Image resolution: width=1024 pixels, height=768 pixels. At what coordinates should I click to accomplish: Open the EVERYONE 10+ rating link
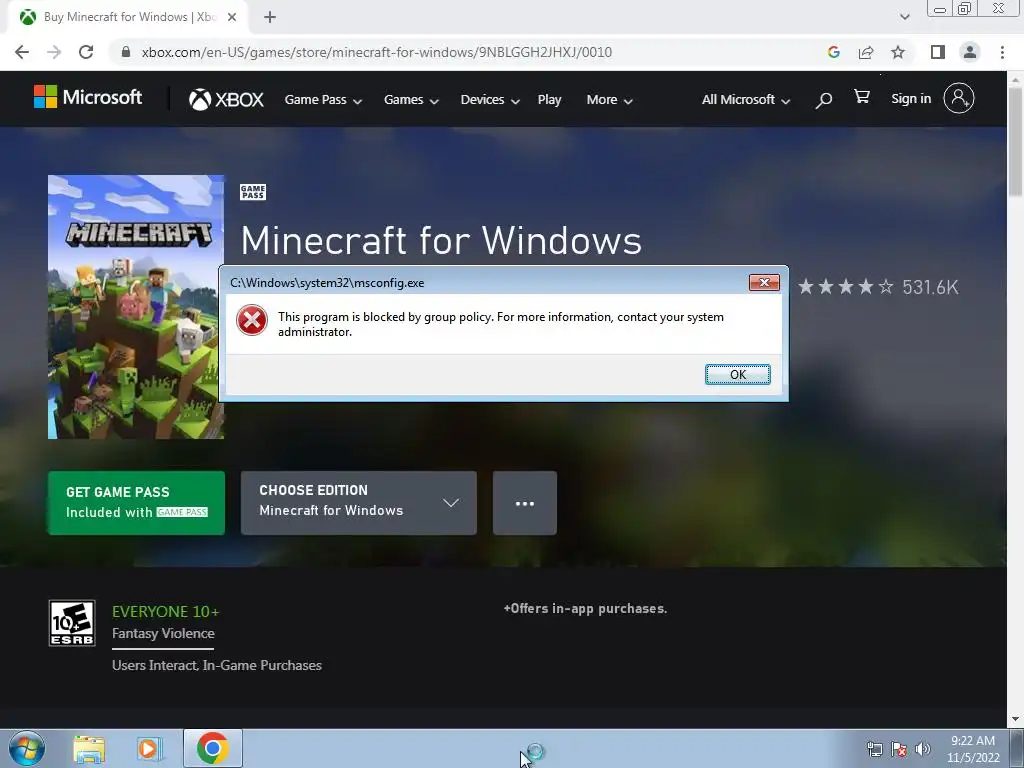(x=165, y=612)
